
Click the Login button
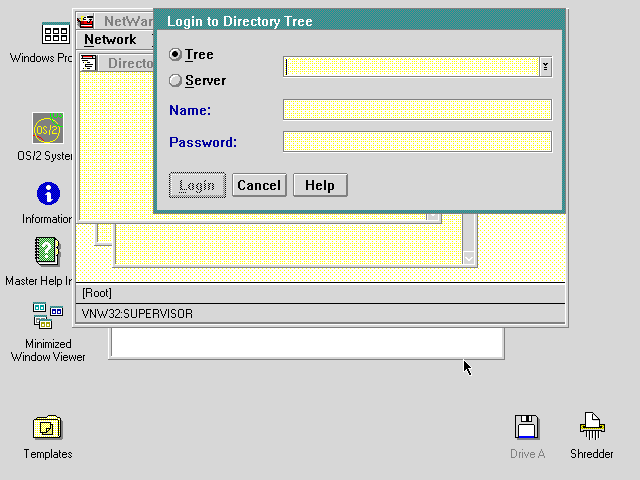197,185
